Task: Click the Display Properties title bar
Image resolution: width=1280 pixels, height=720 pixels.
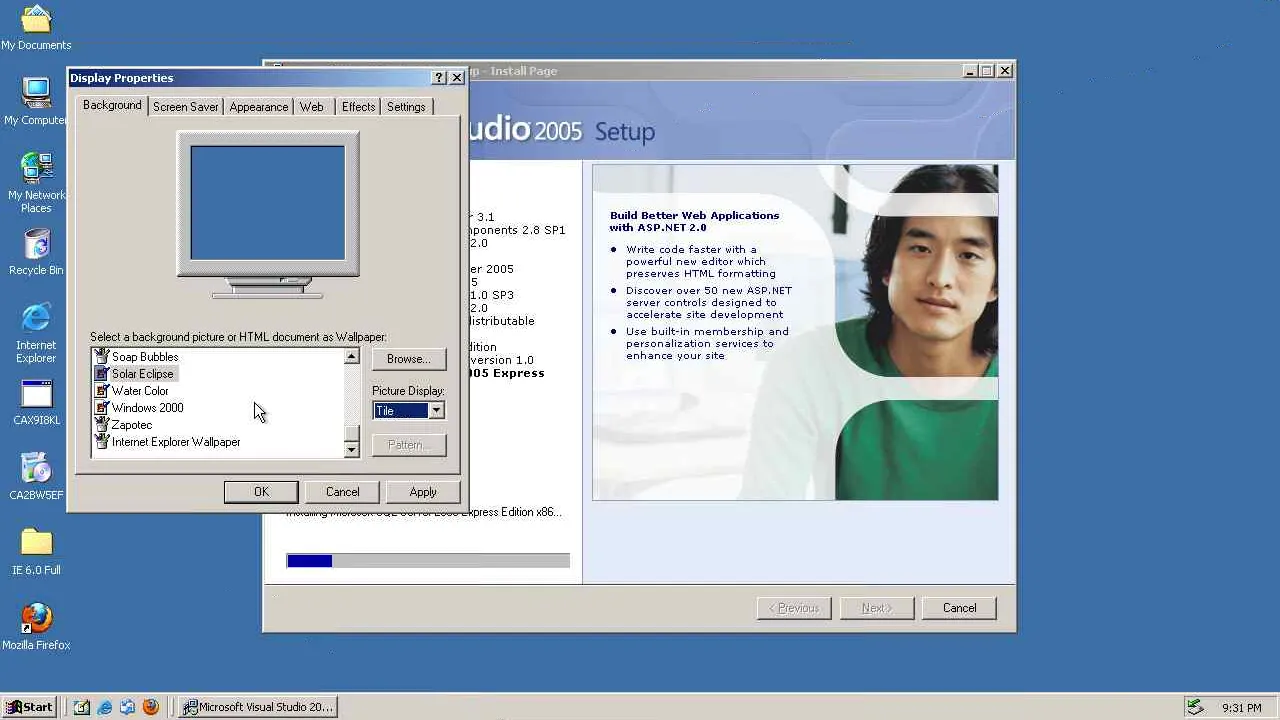Action: (267, 78)
